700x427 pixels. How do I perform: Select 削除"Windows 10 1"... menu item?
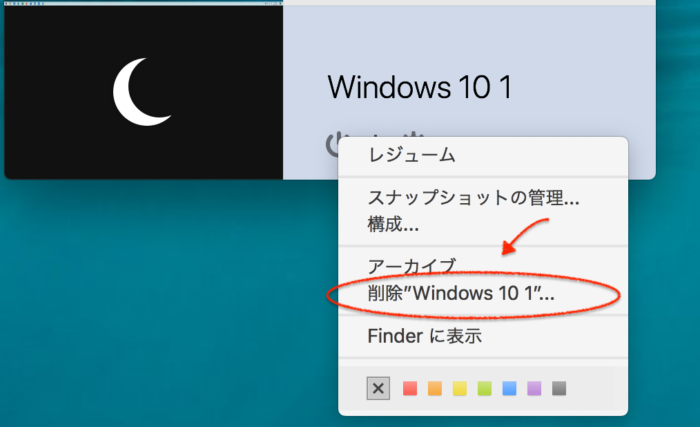(x=483, y=293)
